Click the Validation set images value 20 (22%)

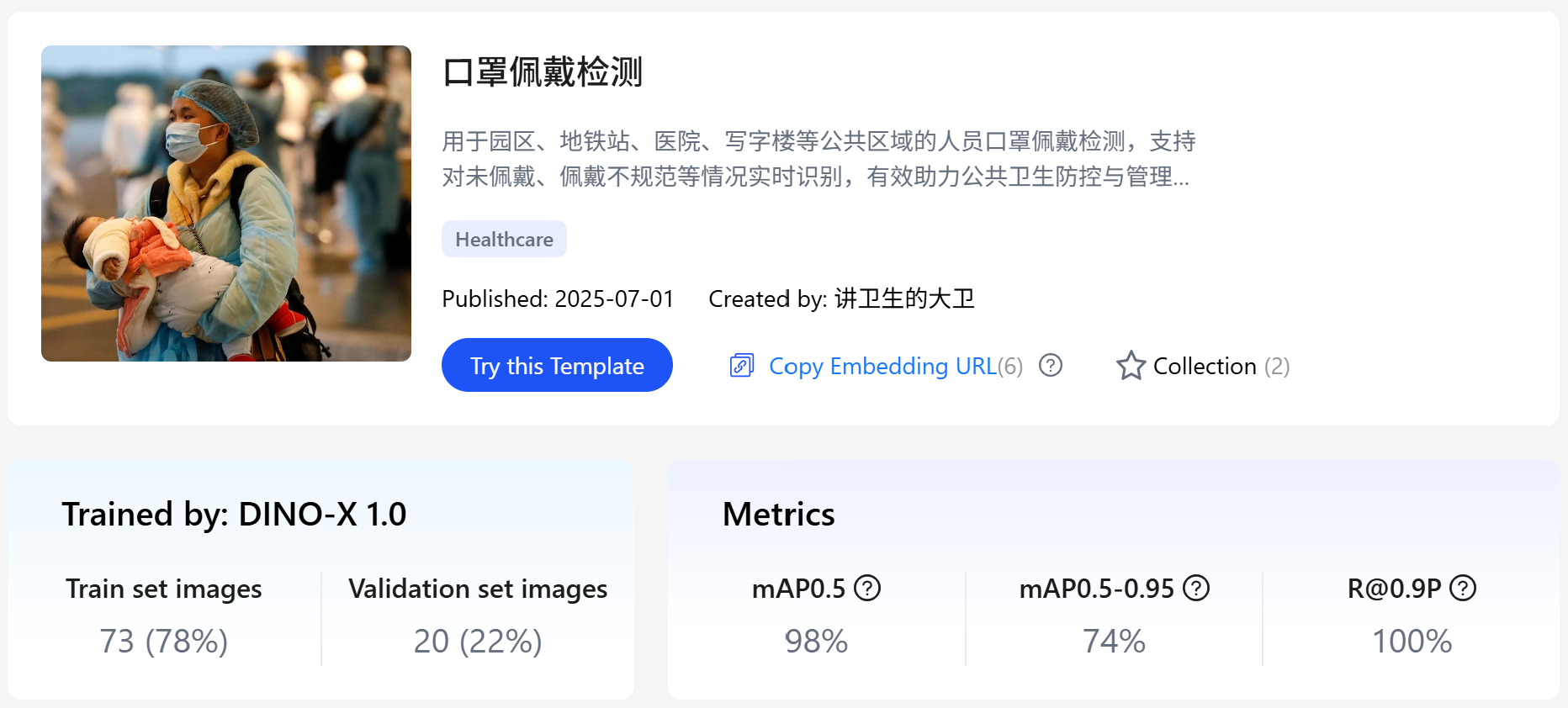click(478, 641)
